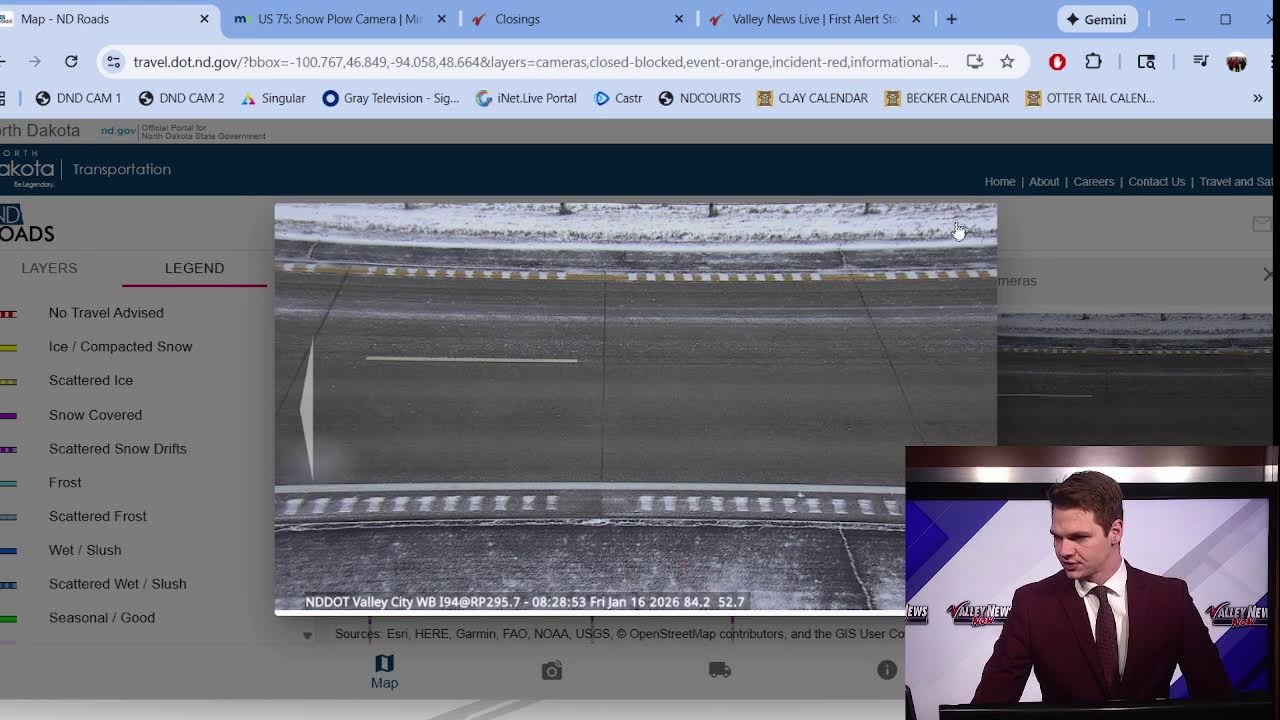Open the media controls toolbar icon

pos(1201,62)
